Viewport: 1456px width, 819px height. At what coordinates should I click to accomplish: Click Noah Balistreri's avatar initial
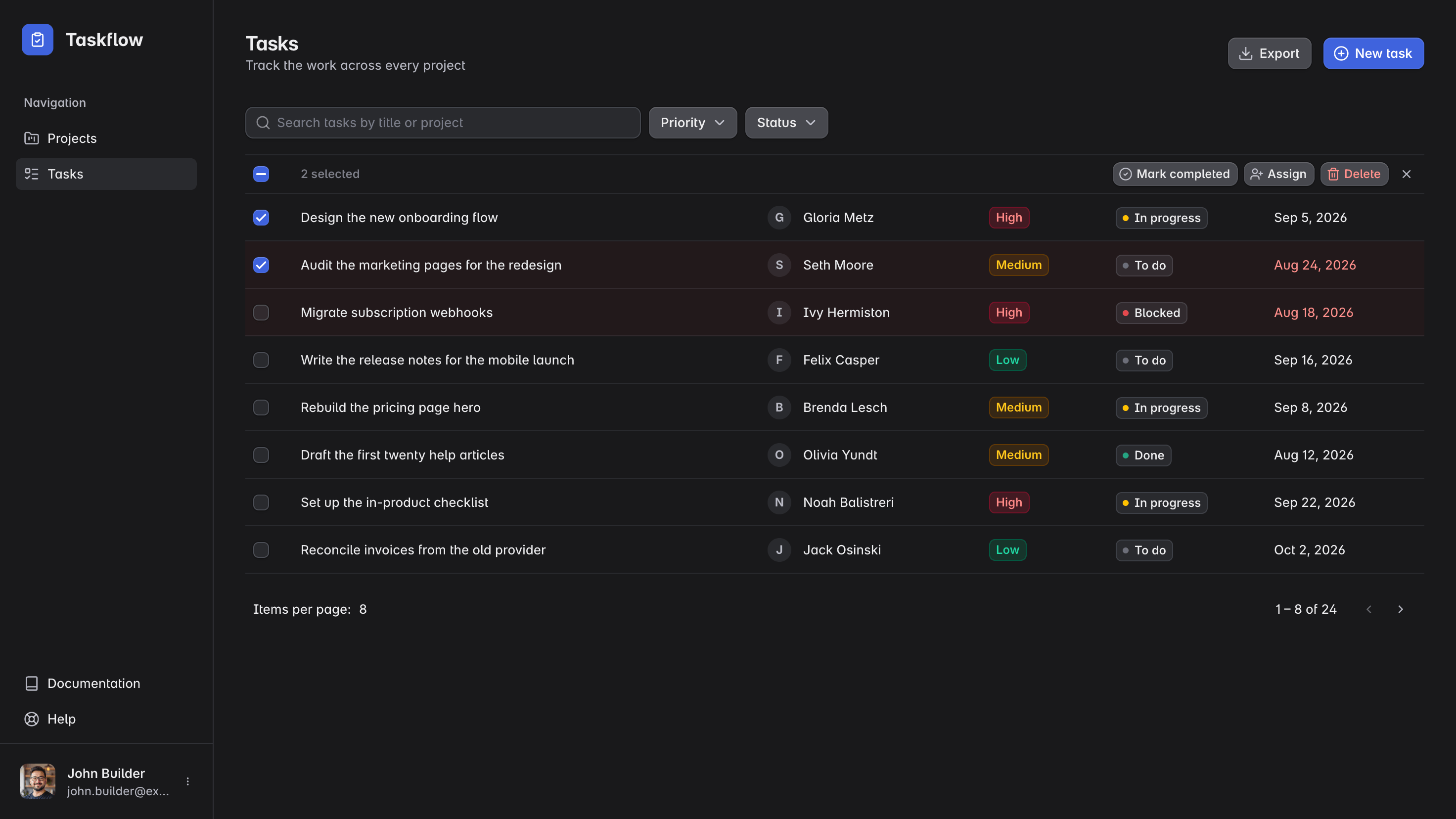click(779, 502)
